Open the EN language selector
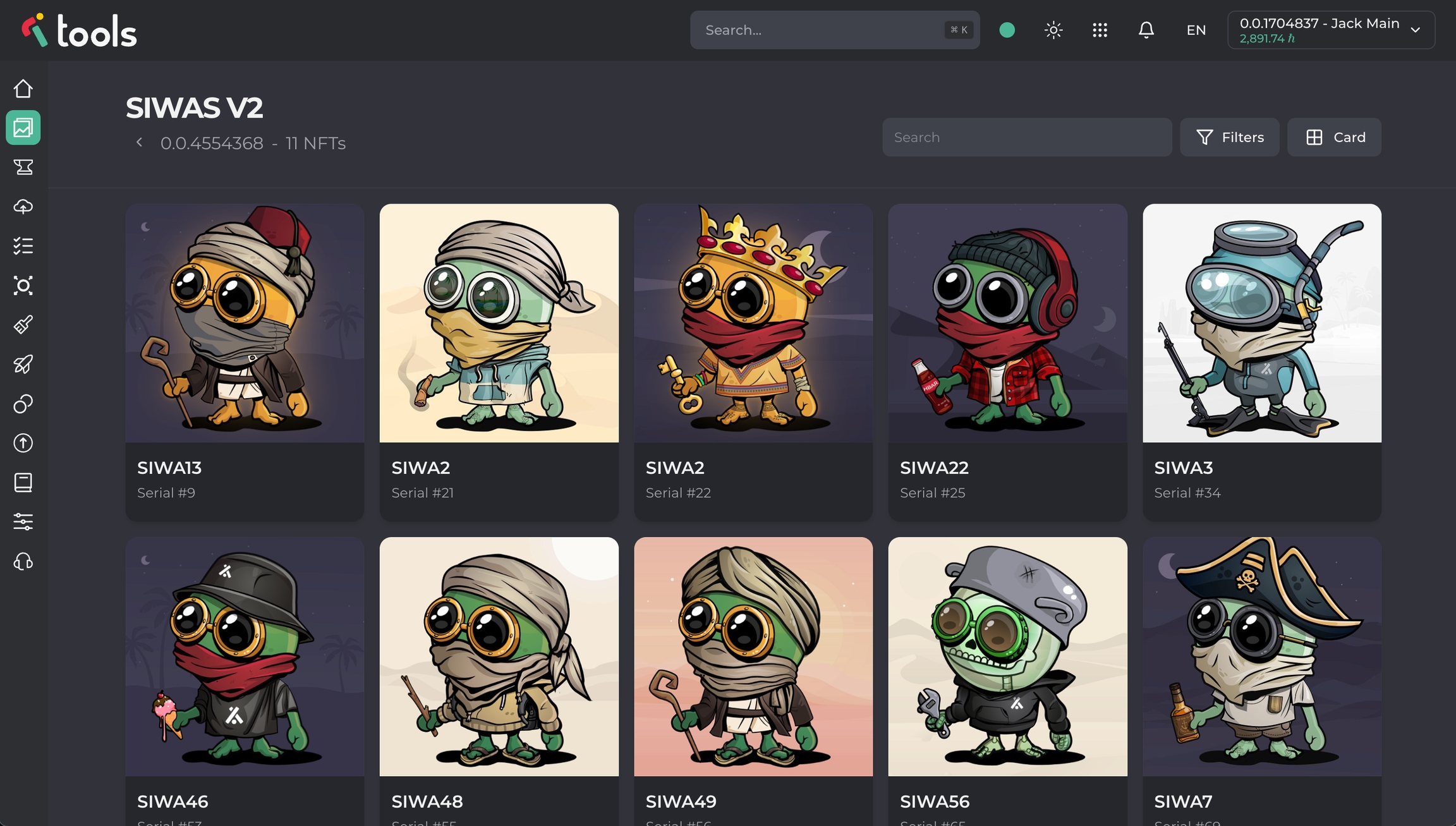Viewport: 1456px width, 826px height. click(x=1196, y=30)
